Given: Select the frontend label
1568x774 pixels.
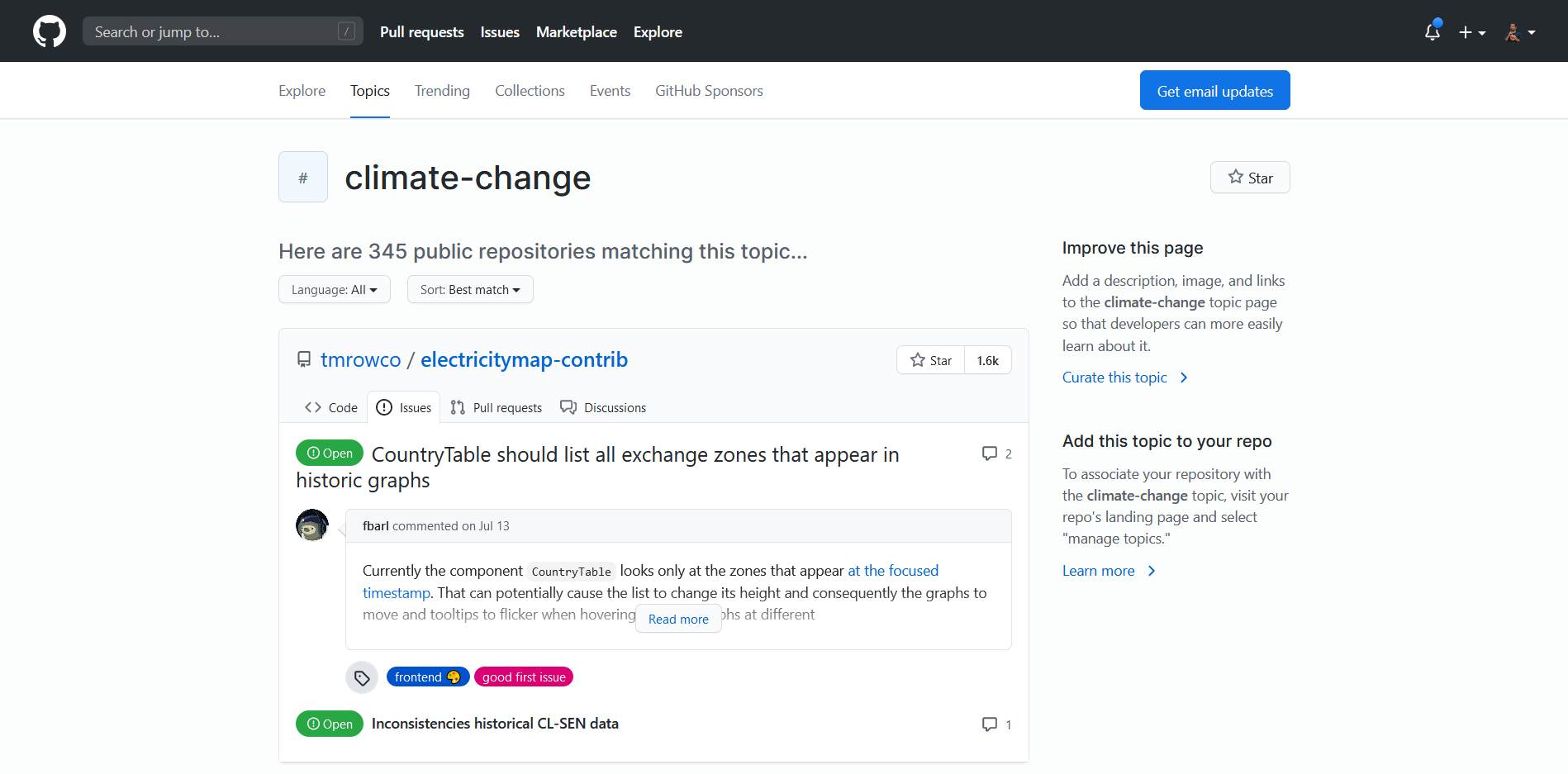Looking at the screenshot, I should pyautogui.click(x=428, y=677).
